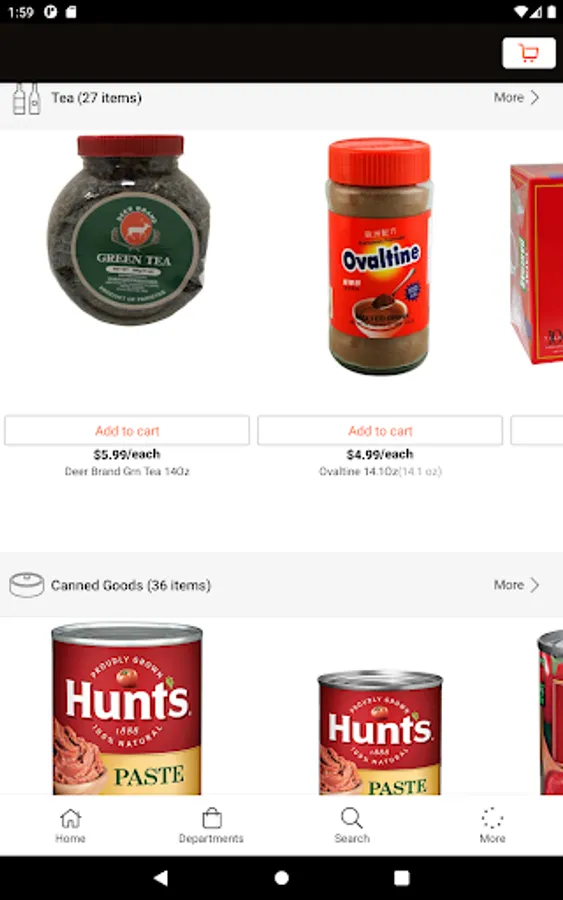Go to the Home tab

point(70,825)
